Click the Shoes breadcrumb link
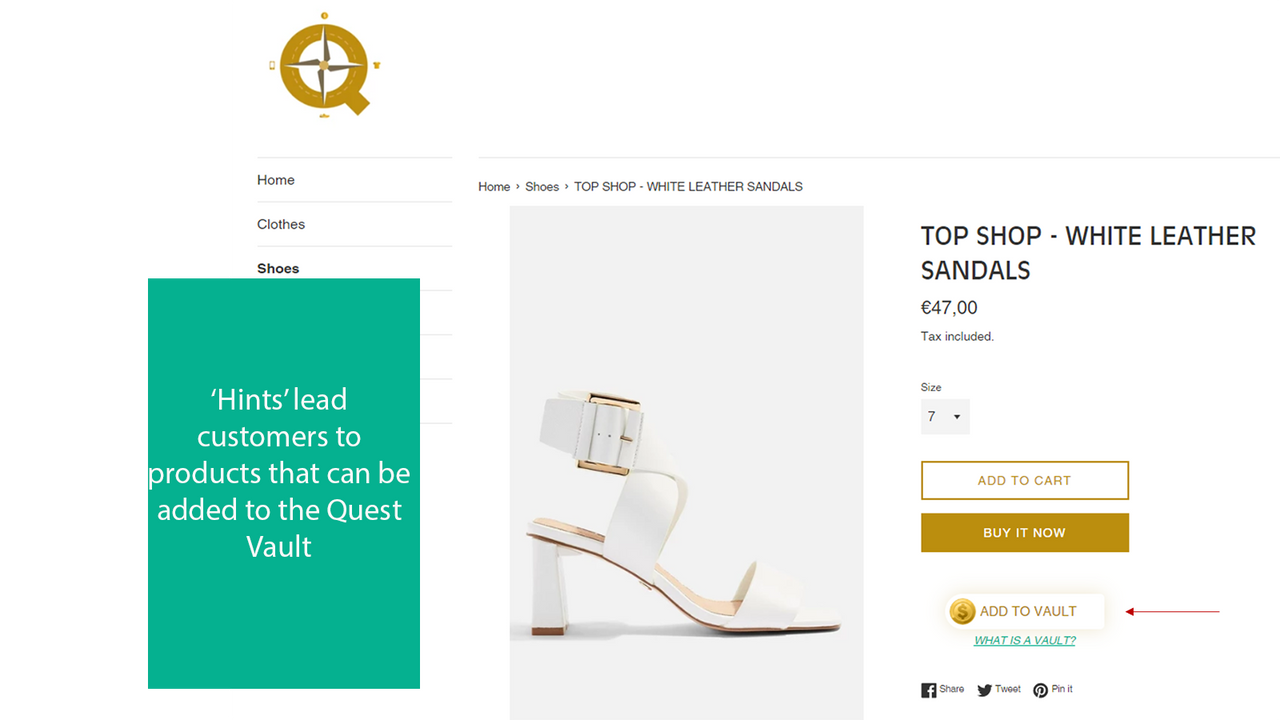The width and height of the screenshot is (1280, 720). pos(542,186)
